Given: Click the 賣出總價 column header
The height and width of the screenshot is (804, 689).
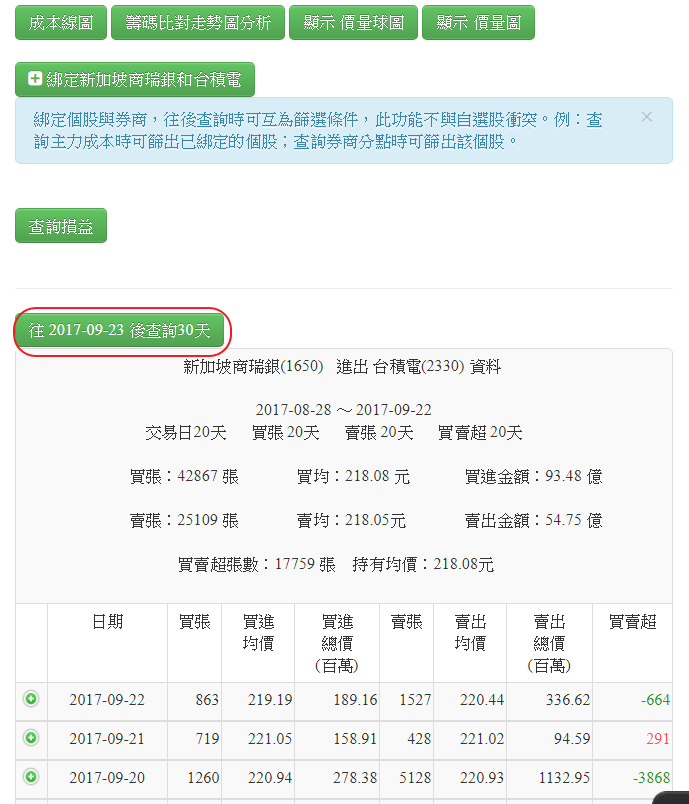Looking at the screenshot, I should tap(549, 643).
